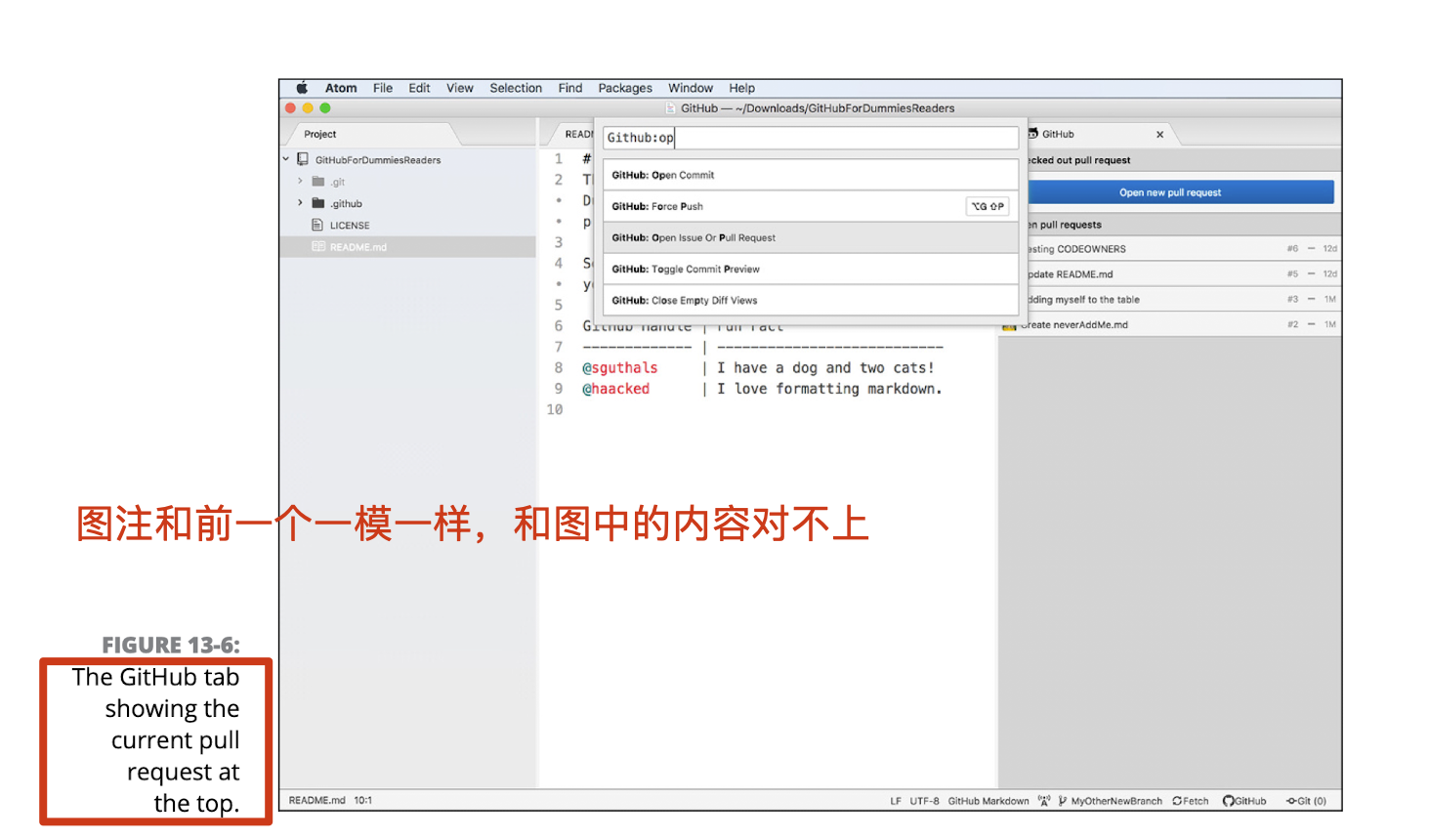Open the Selection menu
The image size is (1430, 840).
pos(516,88)
